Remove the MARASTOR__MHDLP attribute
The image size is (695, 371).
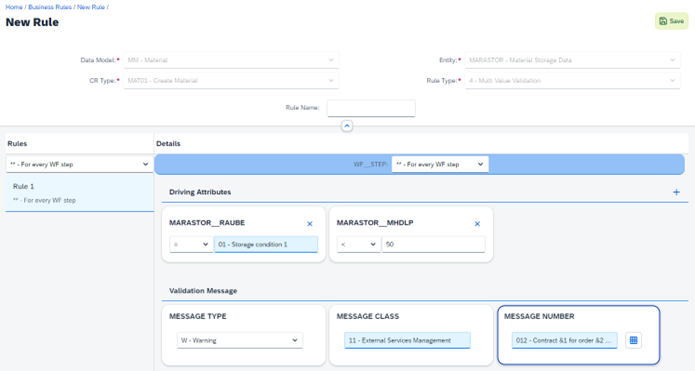477,224
